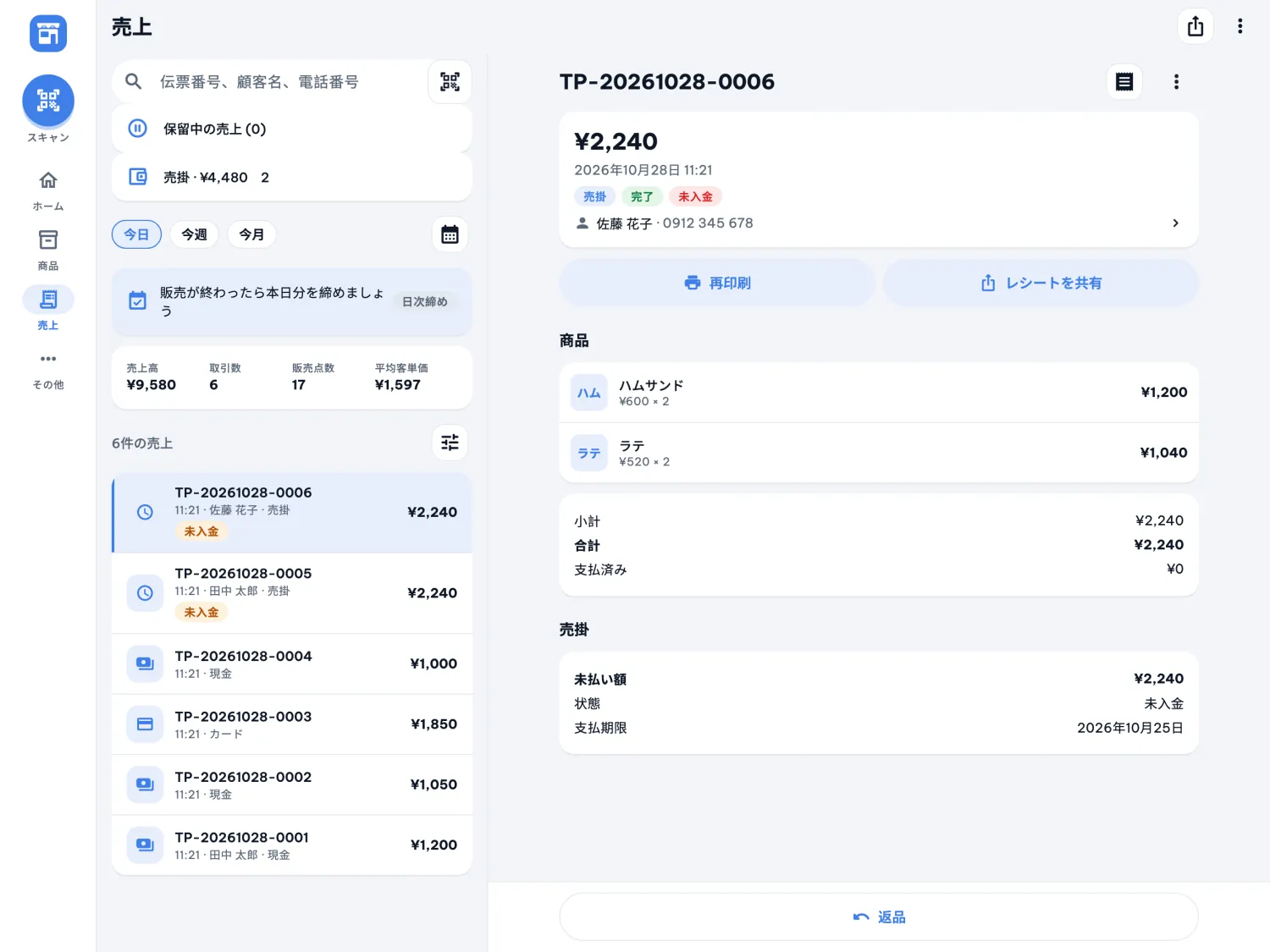The height and width of the screenshot is (952, 1270).
Task: Open the sales list filter settings
Action: coord(450,443)
